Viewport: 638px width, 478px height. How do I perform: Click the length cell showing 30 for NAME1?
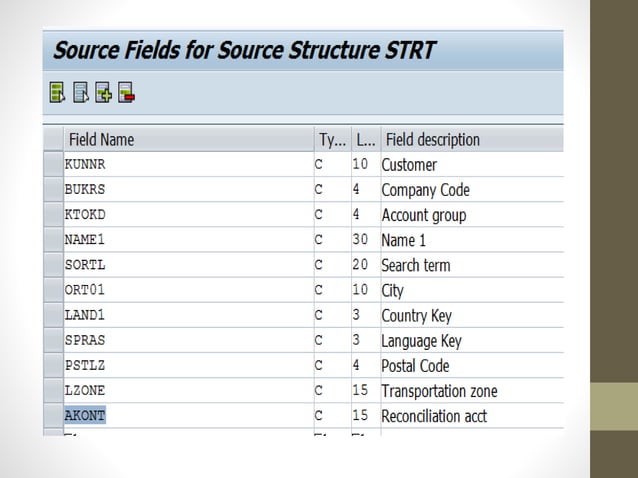(361, 240)
